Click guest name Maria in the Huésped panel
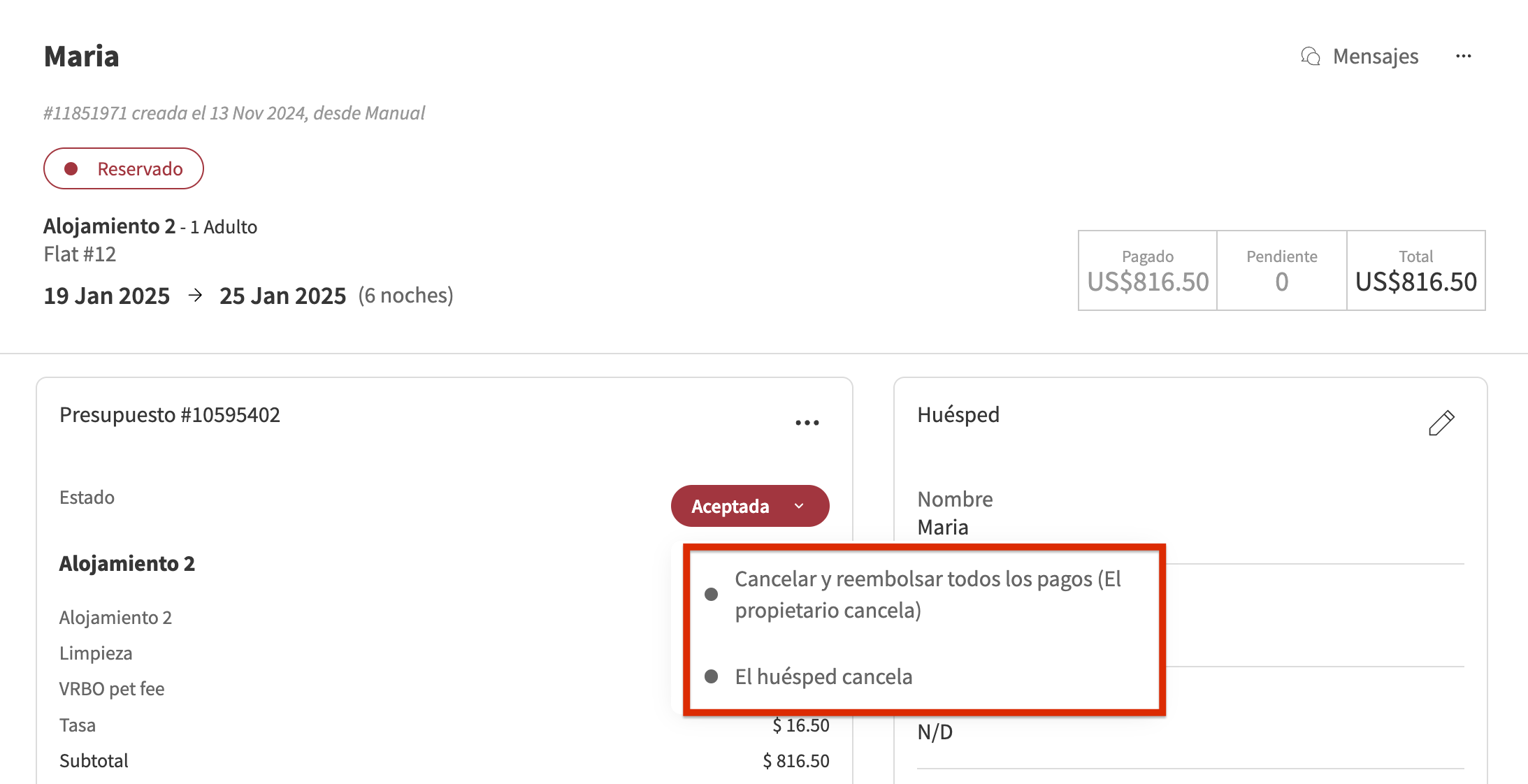1528x784 pixels. point(942,527)
